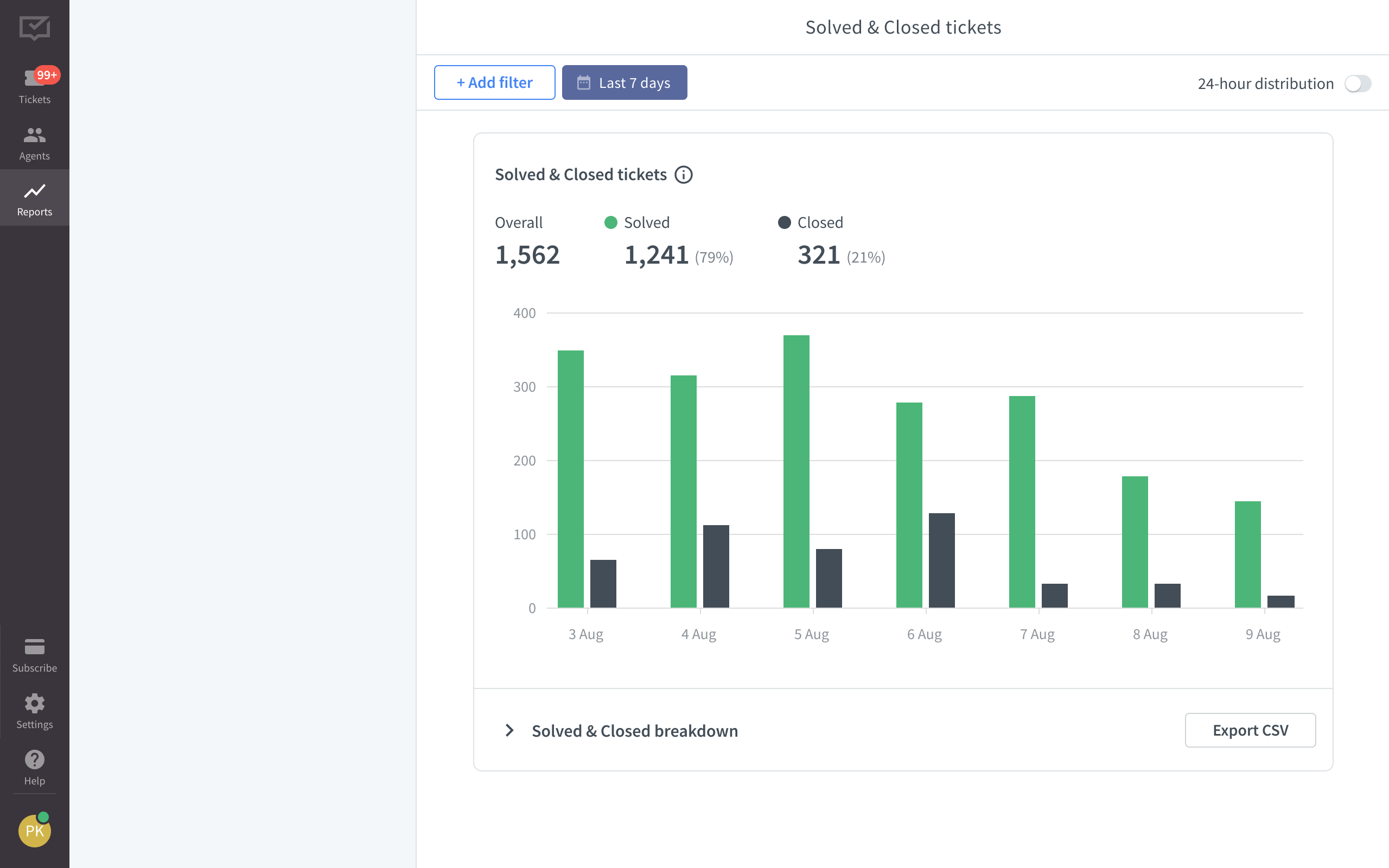Click the ticketing app logo at sidebar top
The width and height of the screenshot is (1389, 868).
click(34, 29)
